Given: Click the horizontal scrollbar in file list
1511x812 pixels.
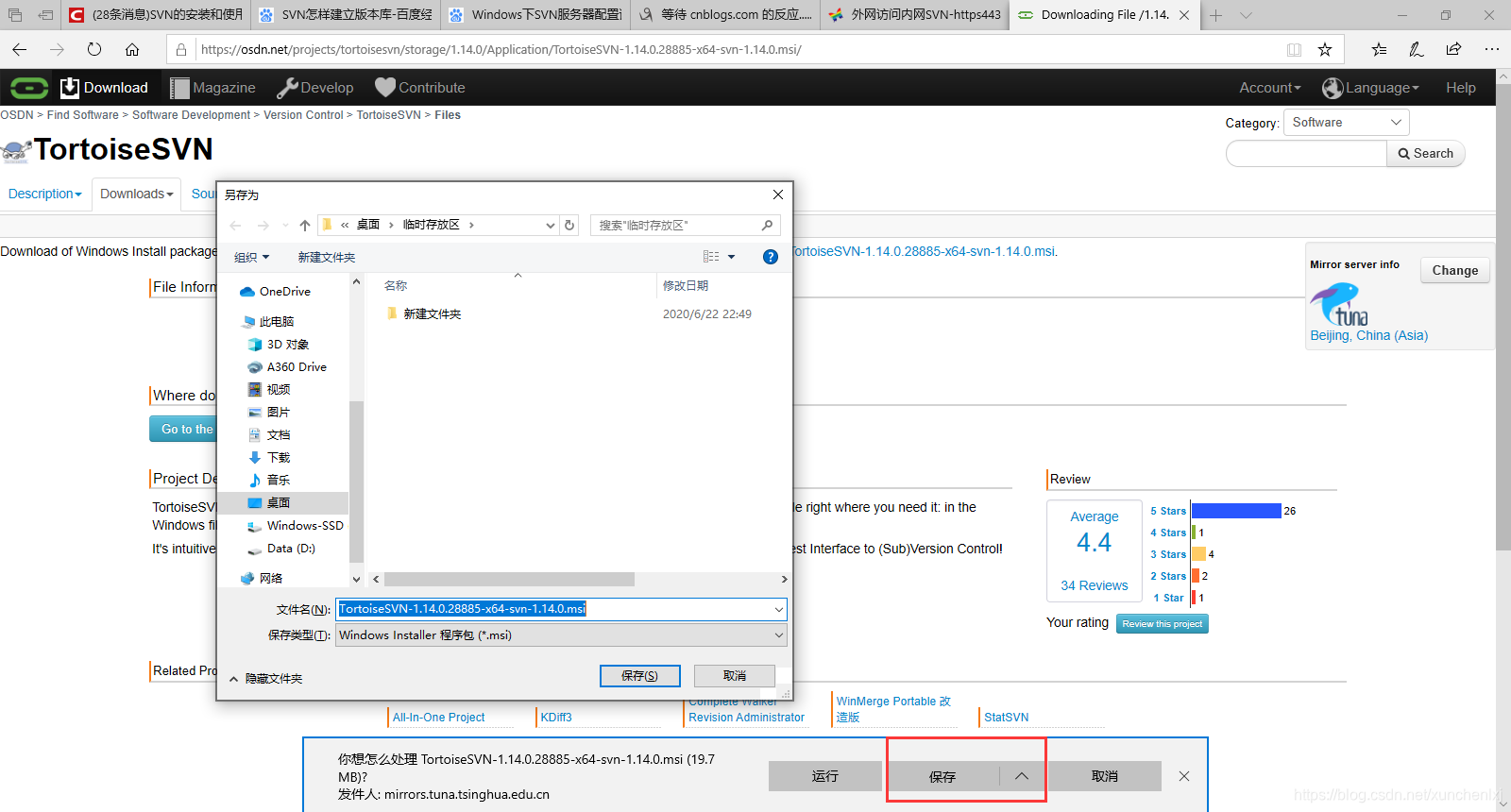Looking at the screenshot, I should tap(510, 580).
